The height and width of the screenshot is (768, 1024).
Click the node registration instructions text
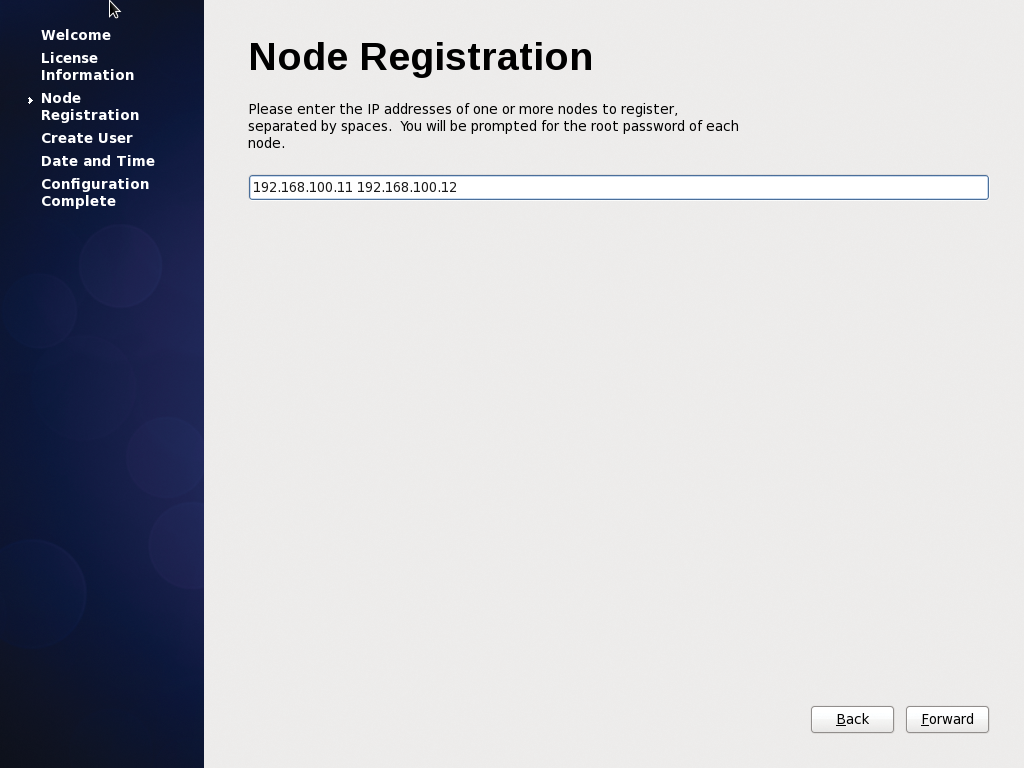pyautogui.click(x=493, y=126)
